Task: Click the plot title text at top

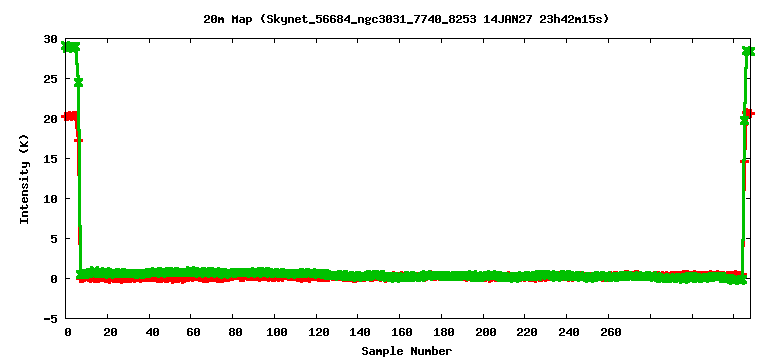Action: [x=407, y=19]
